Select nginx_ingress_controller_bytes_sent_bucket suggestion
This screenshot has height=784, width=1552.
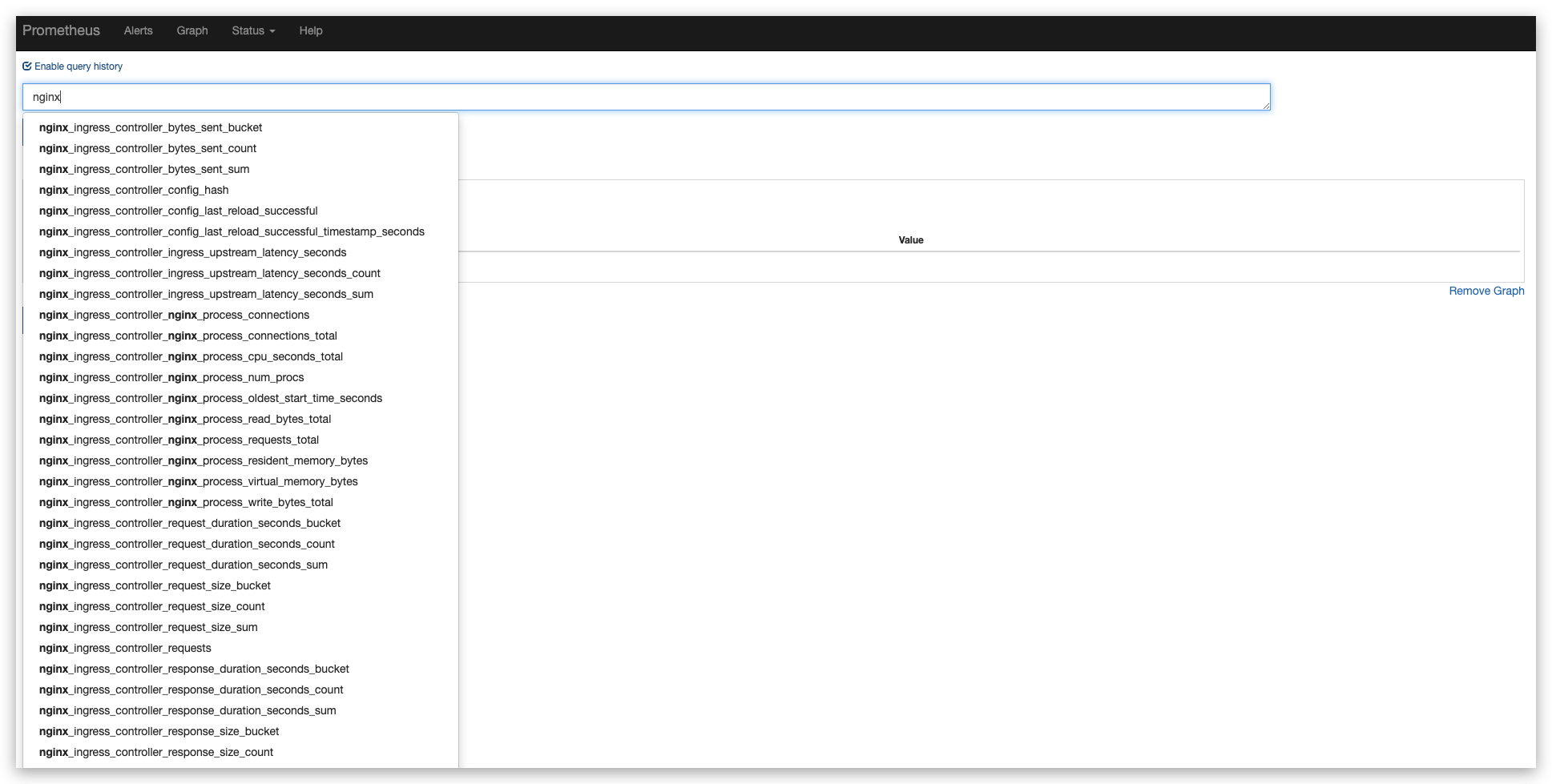240,127
